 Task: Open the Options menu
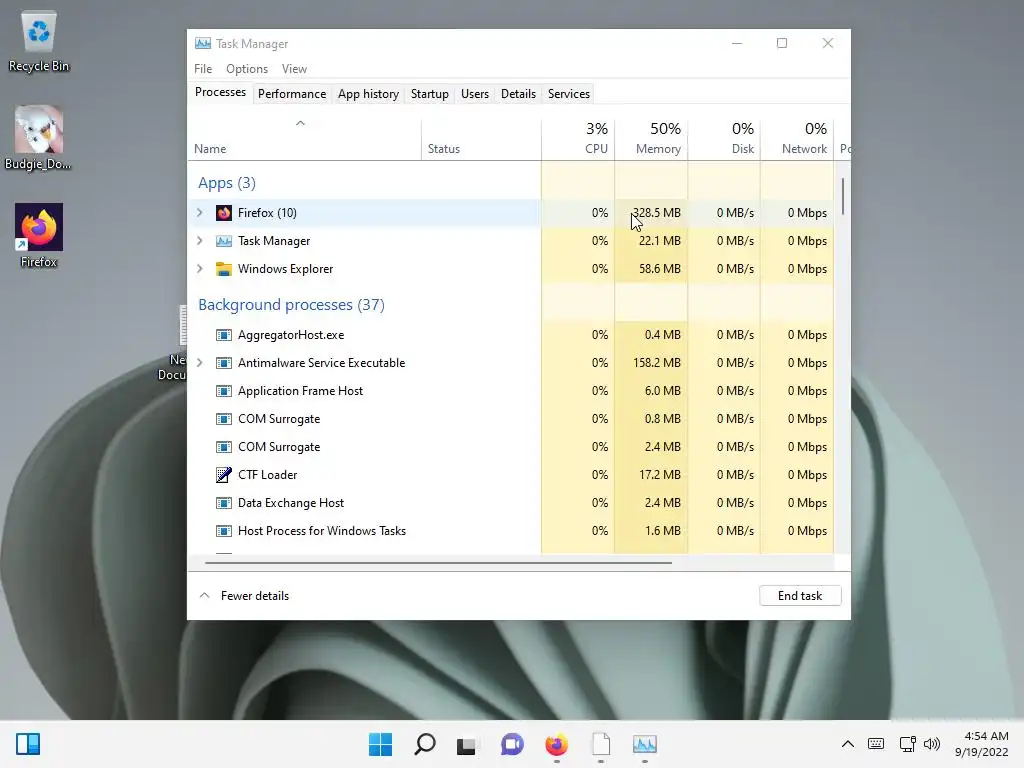click(x=247, y=69)
